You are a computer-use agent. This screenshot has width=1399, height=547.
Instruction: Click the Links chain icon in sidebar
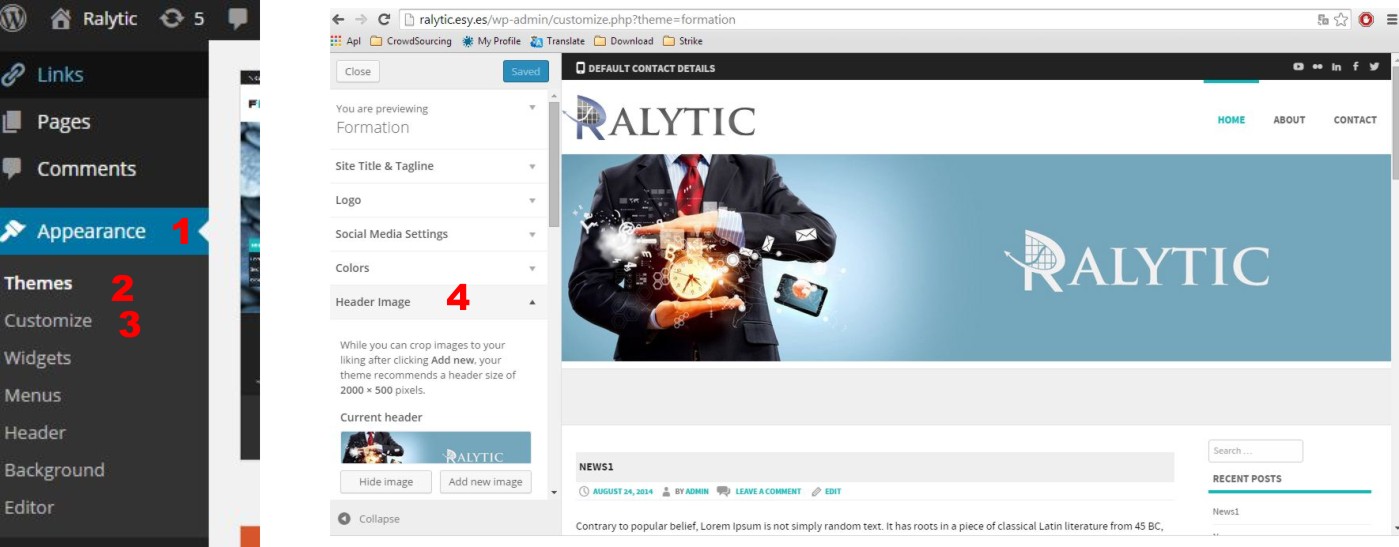coord(13,75)
